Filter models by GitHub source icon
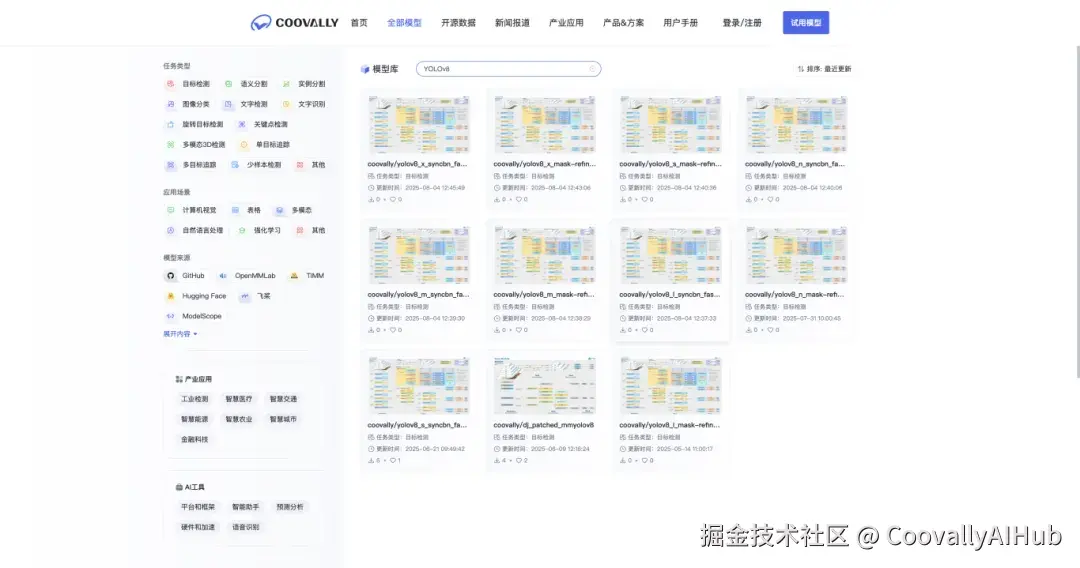This screenshot has width=1080, height=568. tap(170, 275)
